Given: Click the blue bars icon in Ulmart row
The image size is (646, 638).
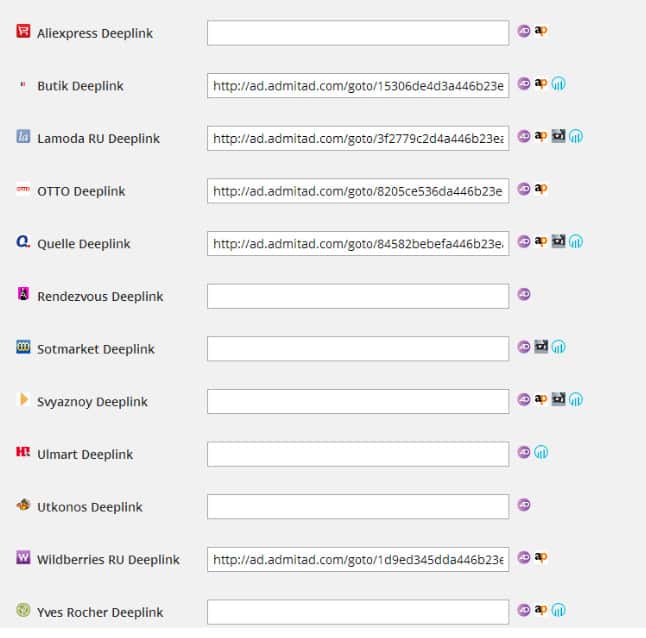Looking at the screenshot, I should click(x=541, y=452).
